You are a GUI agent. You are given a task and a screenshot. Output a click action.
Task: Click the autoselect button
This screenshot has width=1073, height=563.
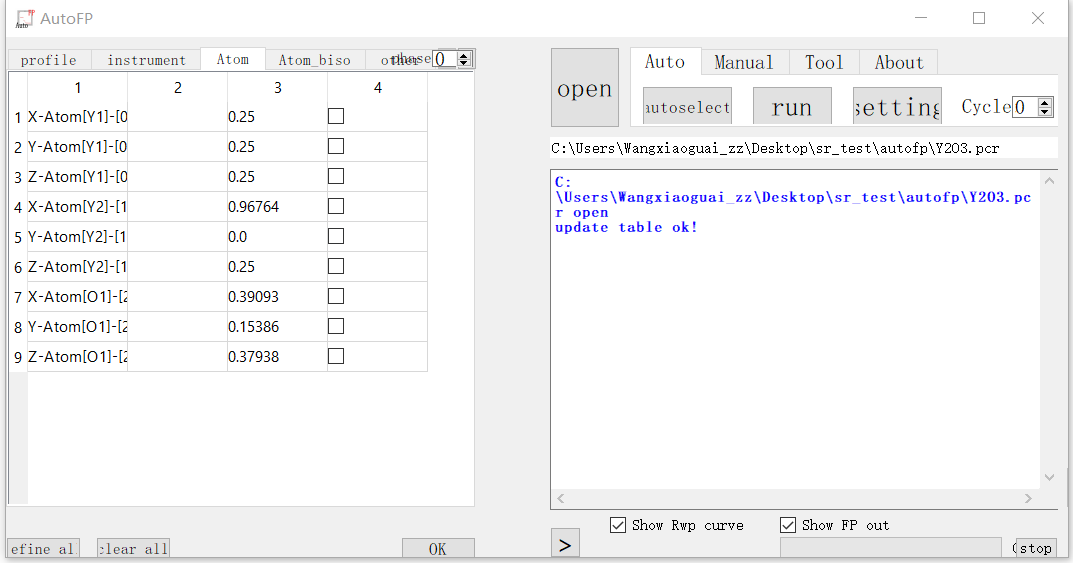coord(687,106)
